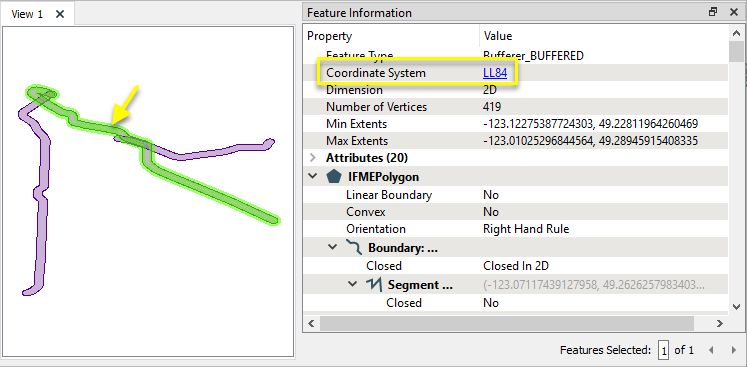
Task: Click the vertex count value 419
Action: pos(492,107)
